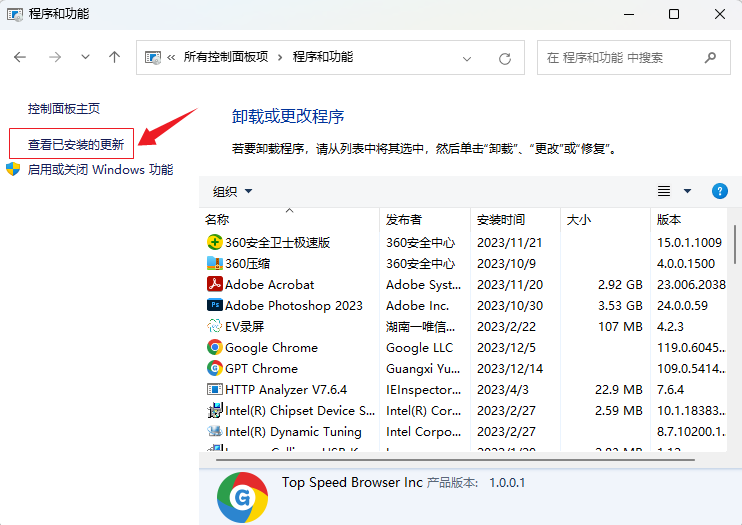742x525 pixels.
Task: Click the vertical scrollbar of program list
Action: [x=734, y=244]
